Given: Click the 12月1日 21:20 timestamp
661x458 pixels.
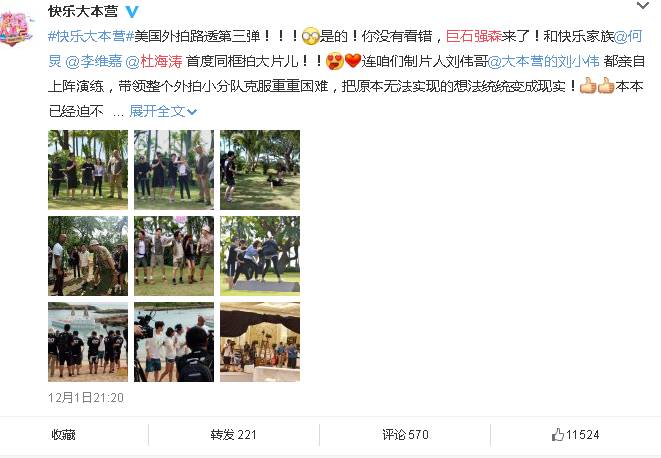Looking at the screenshot, I should coord(86,398).
